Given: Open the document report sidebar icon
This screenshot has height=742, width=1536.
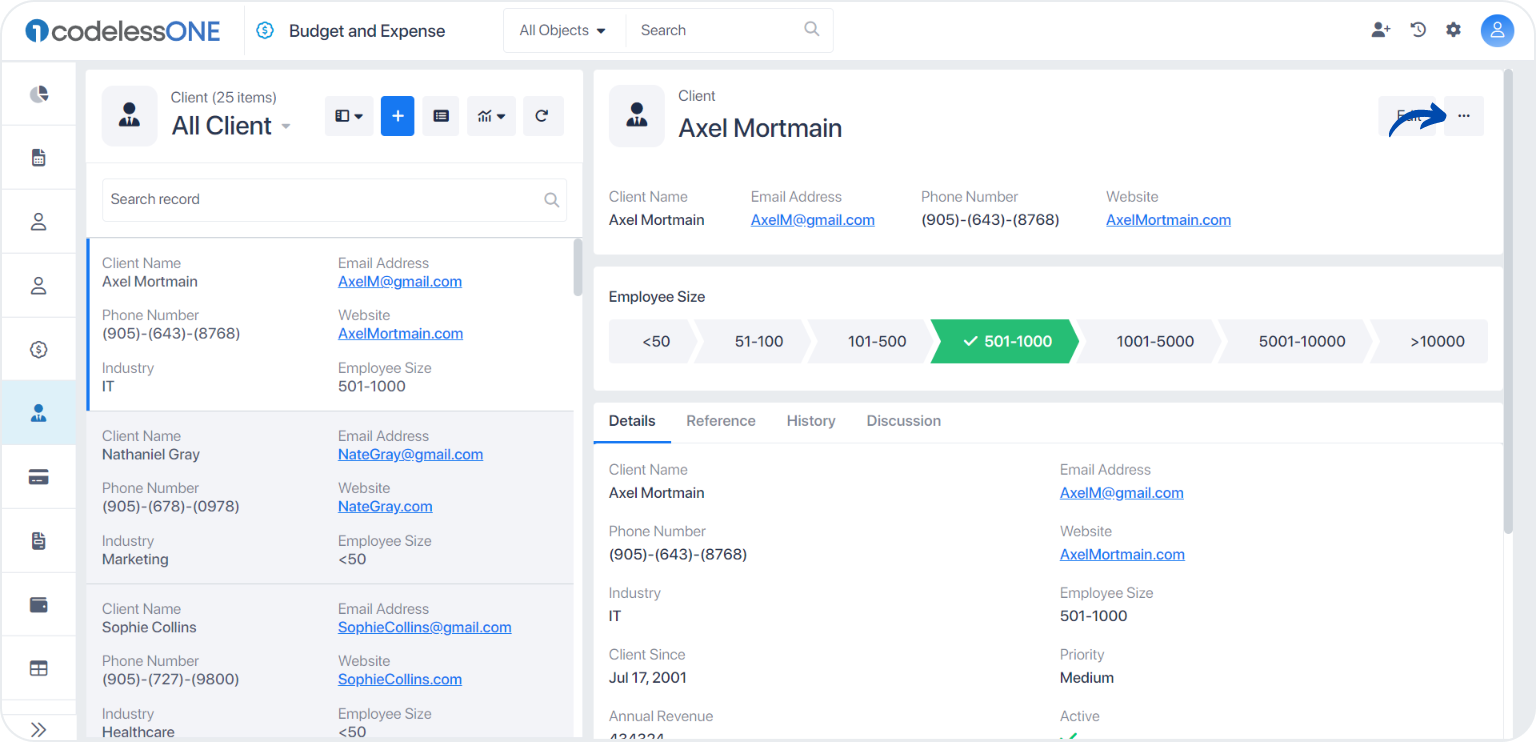Looking at the screenshot, I should tap(39, 541).
